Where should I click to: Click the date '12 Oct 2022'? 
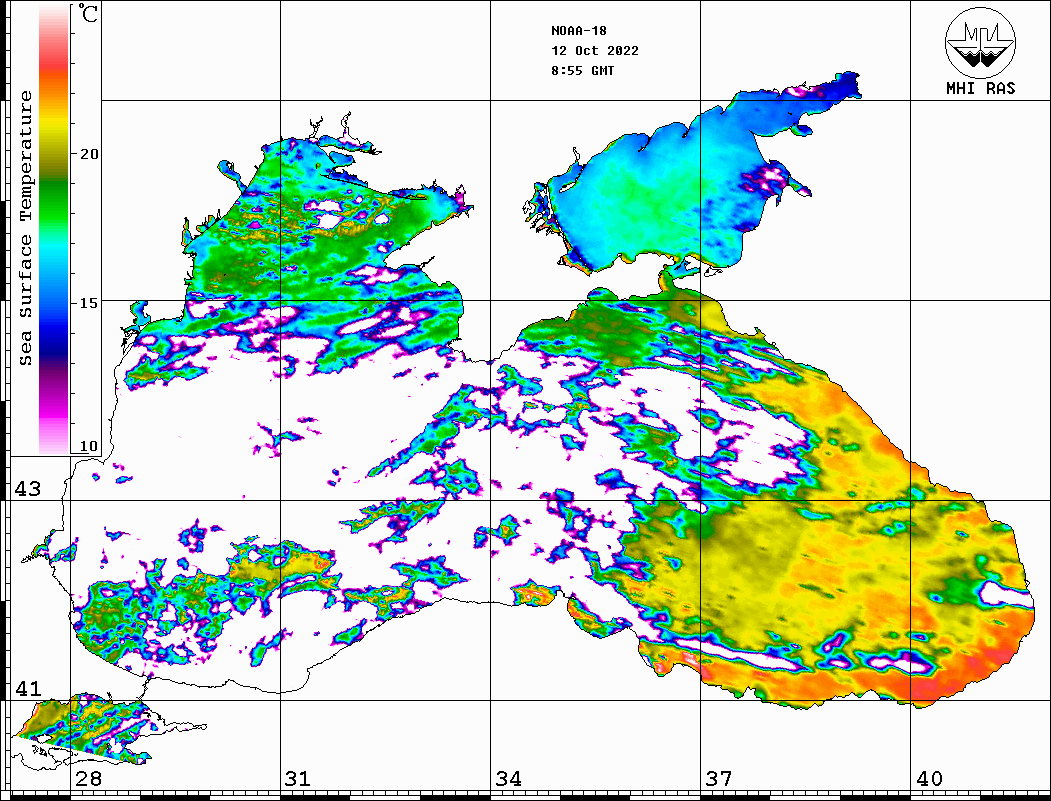[595, 51]
